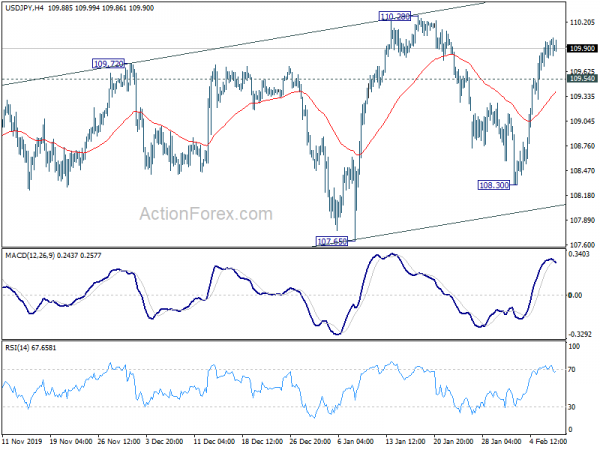
Task: Click the 109.335 price axis value
Action: pyautogui.click(x=582, y=96)
